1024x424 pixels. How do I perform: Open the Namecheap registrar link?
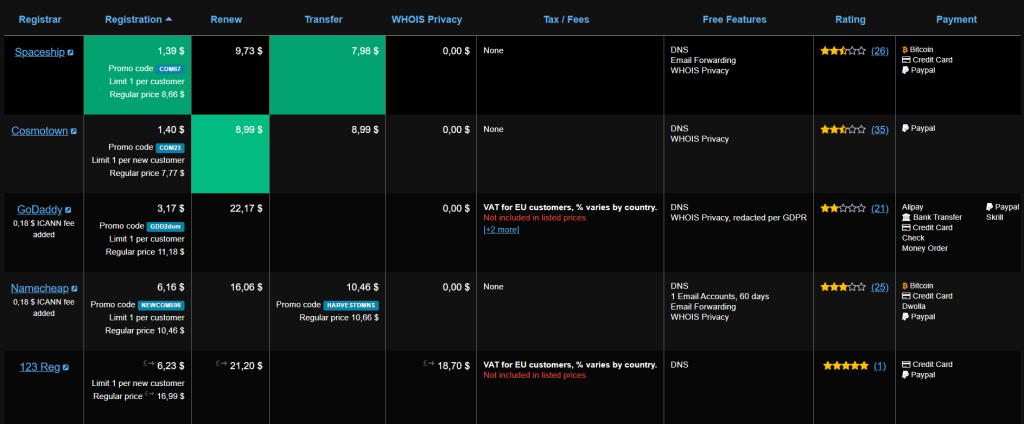click(x=39, y=288)
